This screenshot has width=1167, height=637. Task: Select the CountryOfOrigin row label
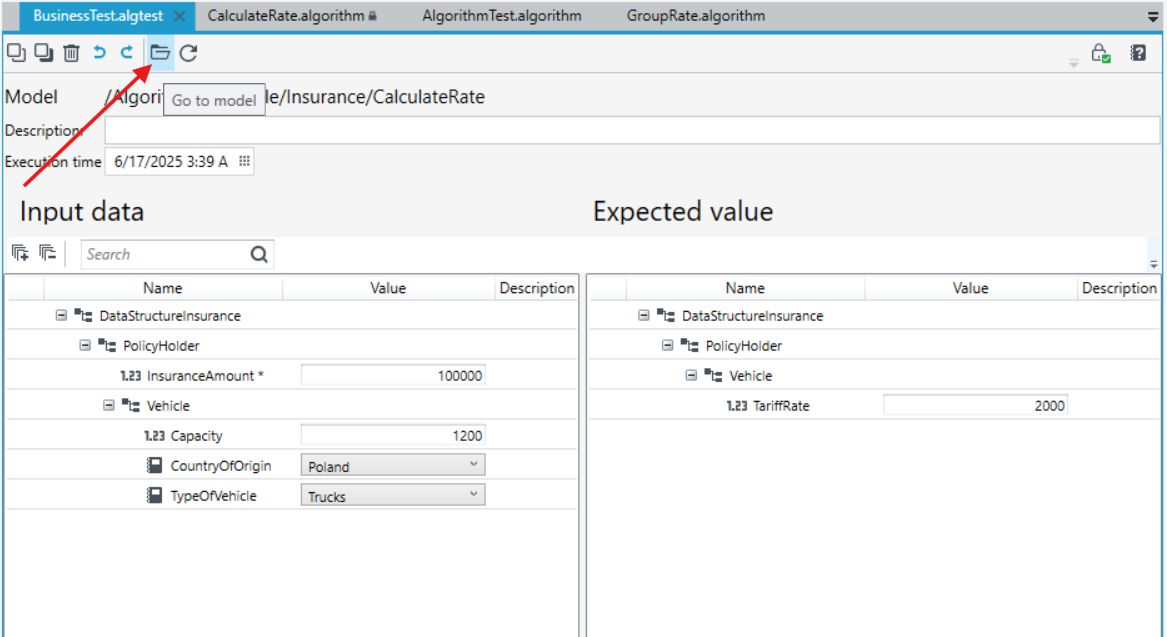coord(220,466)
